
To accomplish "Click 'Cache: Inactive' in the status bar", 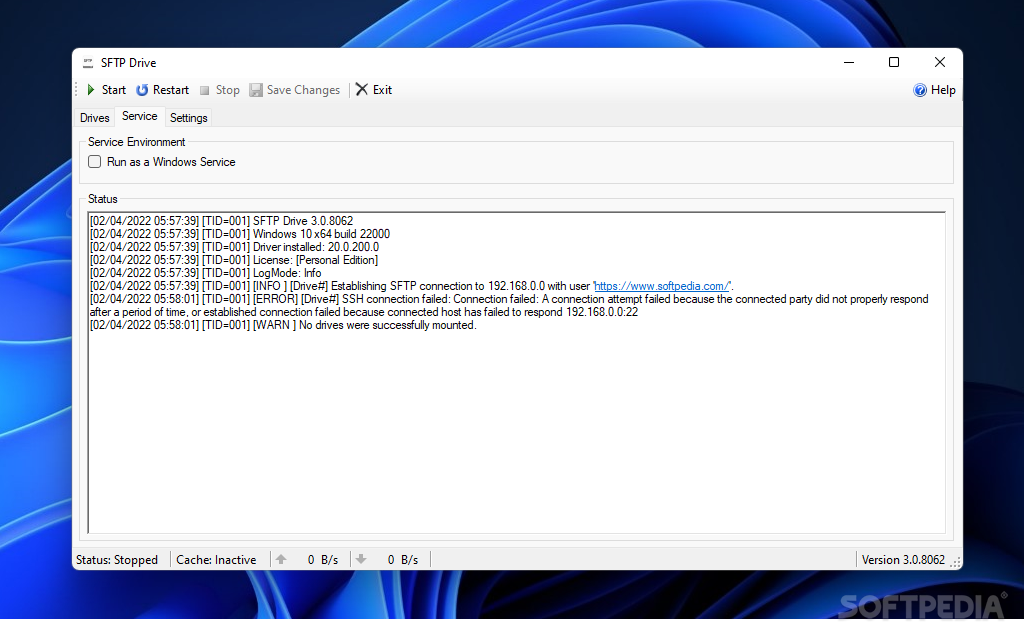I will [x=216, y=560].
